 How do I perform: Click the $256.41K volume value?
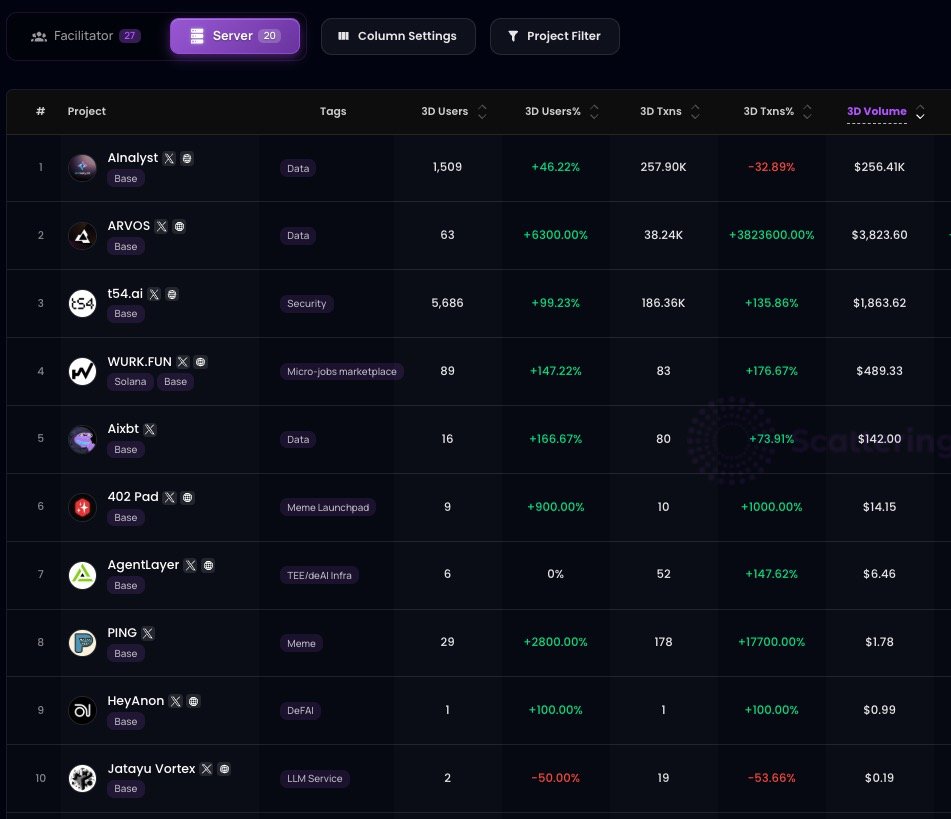tap(879, 167)
